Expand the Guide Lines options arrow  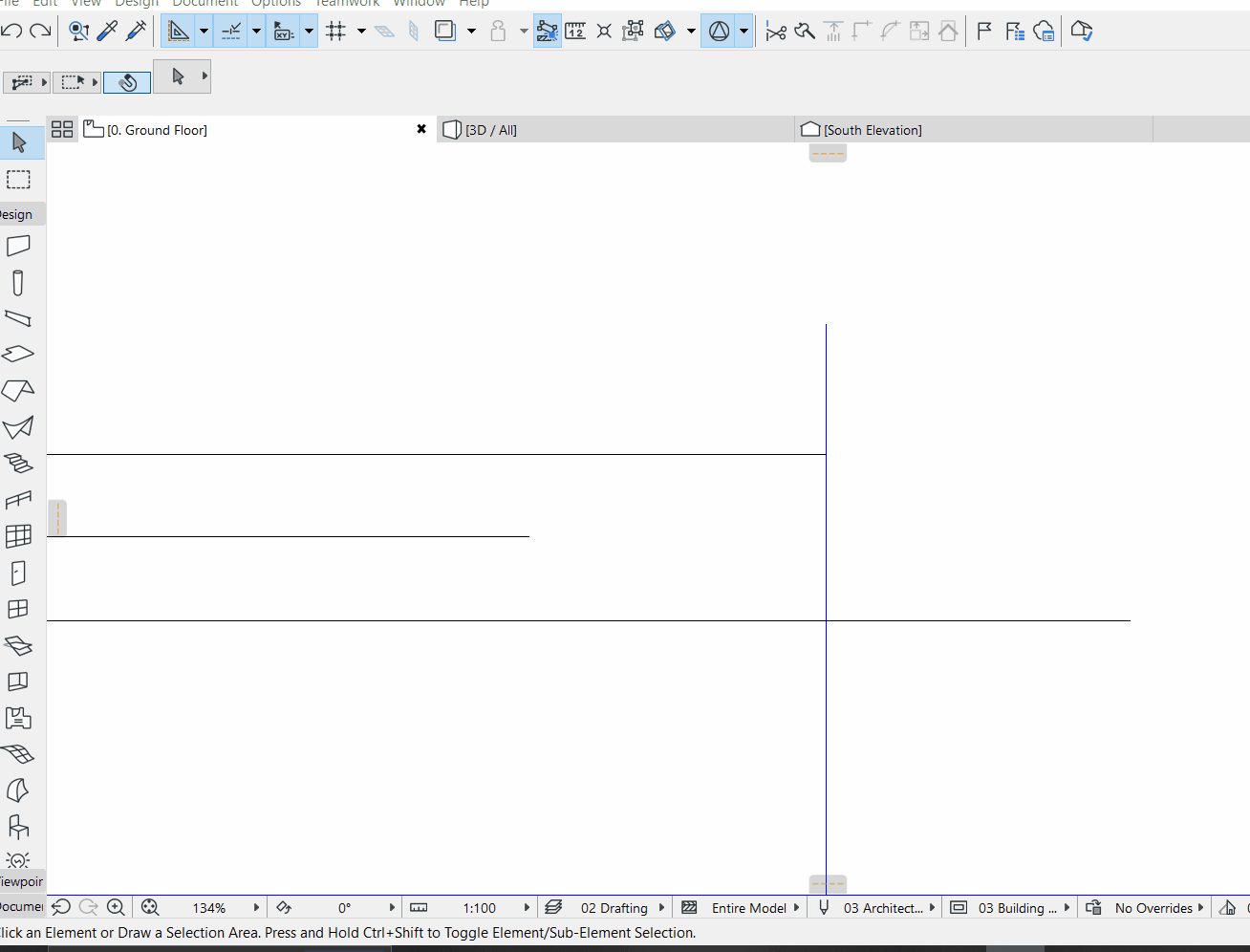204,31
